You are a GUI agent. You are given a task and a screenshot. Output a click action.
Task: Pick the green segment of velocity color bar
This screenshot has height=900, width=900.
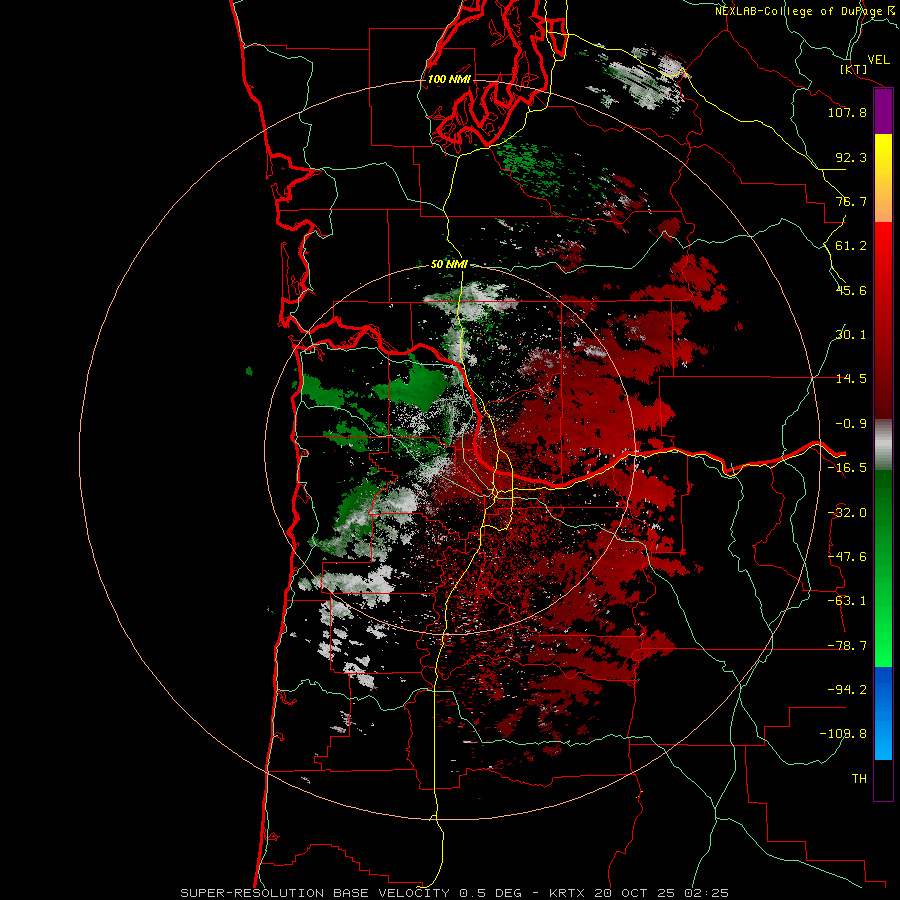883,568
